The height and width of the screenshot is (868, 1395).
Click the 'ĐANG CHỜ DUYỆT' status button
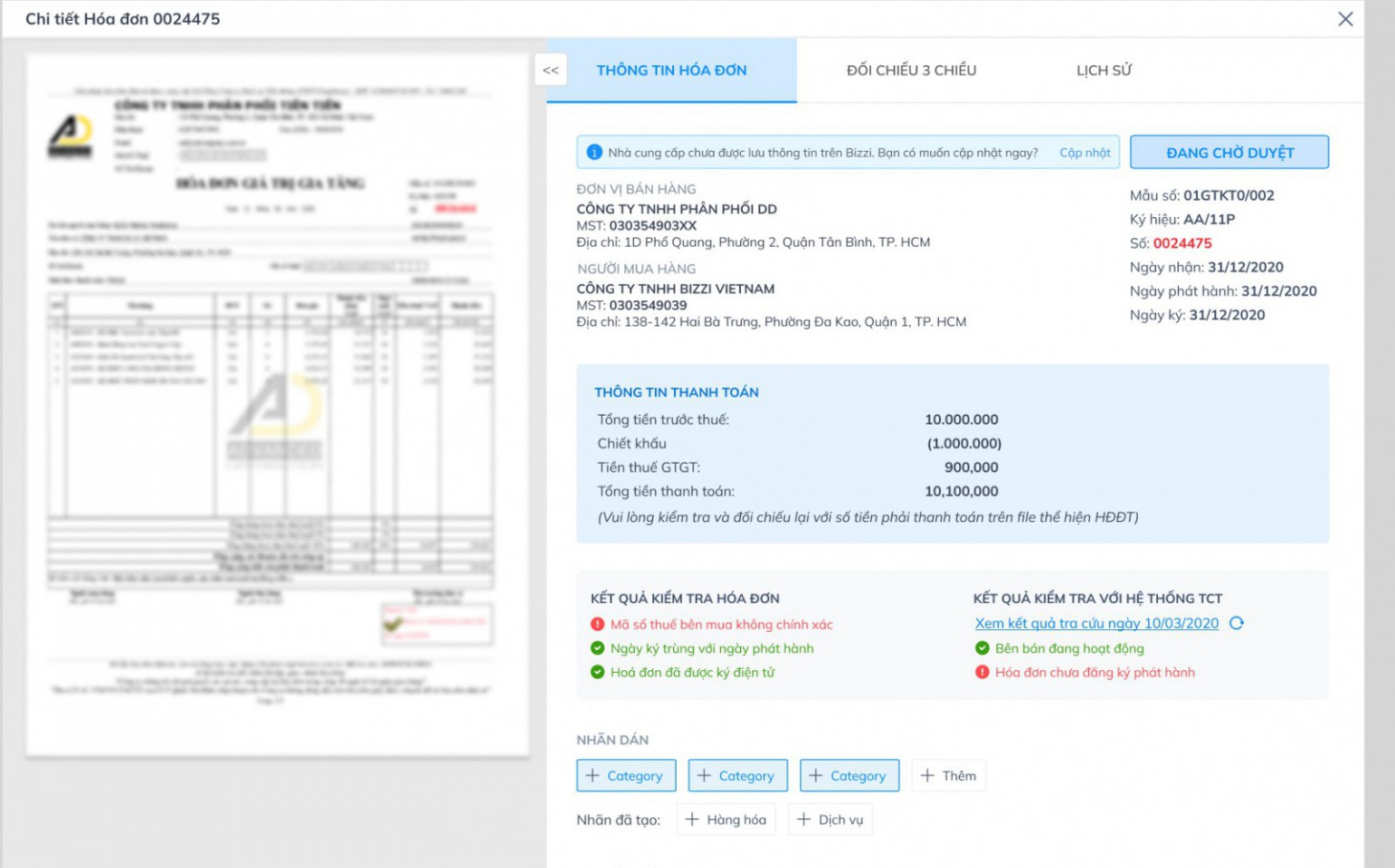[1228, 152]
